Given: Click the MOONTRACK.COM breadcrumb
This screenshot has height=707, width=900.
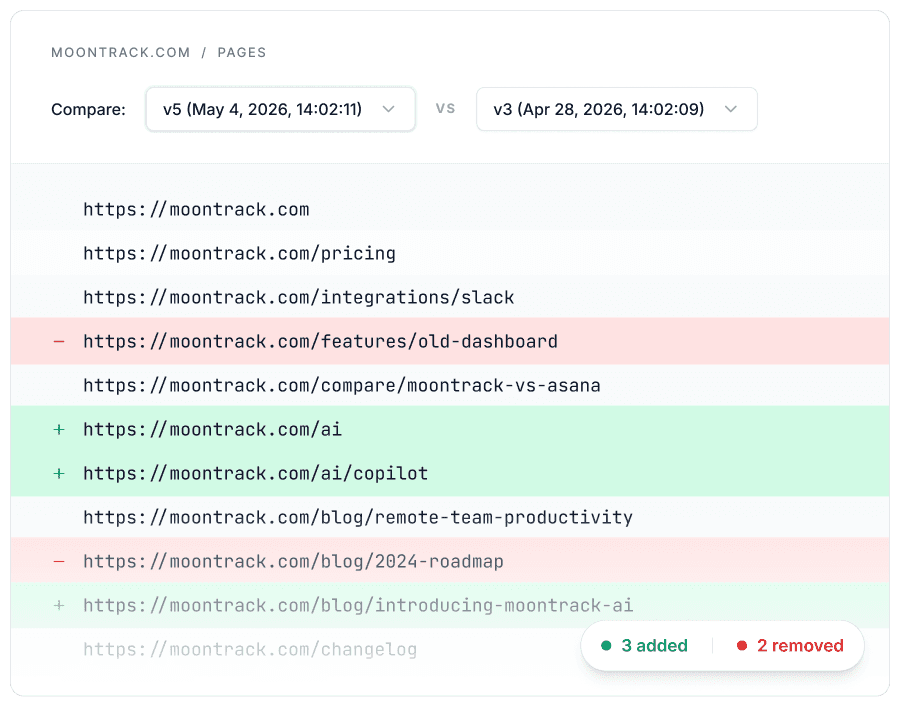Looking at the screenshot, I should point(121,52).
